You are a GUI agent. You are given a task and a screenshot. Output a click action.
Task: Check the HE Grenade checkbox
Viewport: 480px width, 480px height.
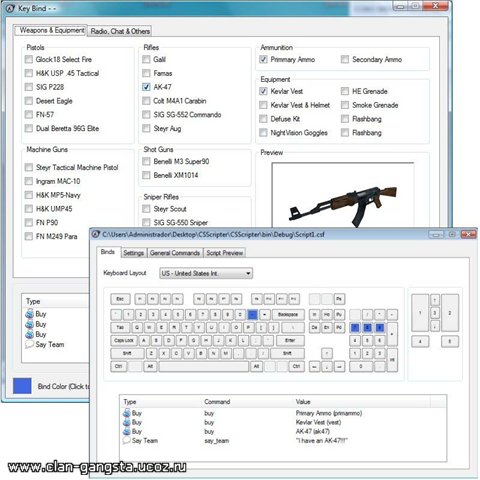(x=345, y=91)
